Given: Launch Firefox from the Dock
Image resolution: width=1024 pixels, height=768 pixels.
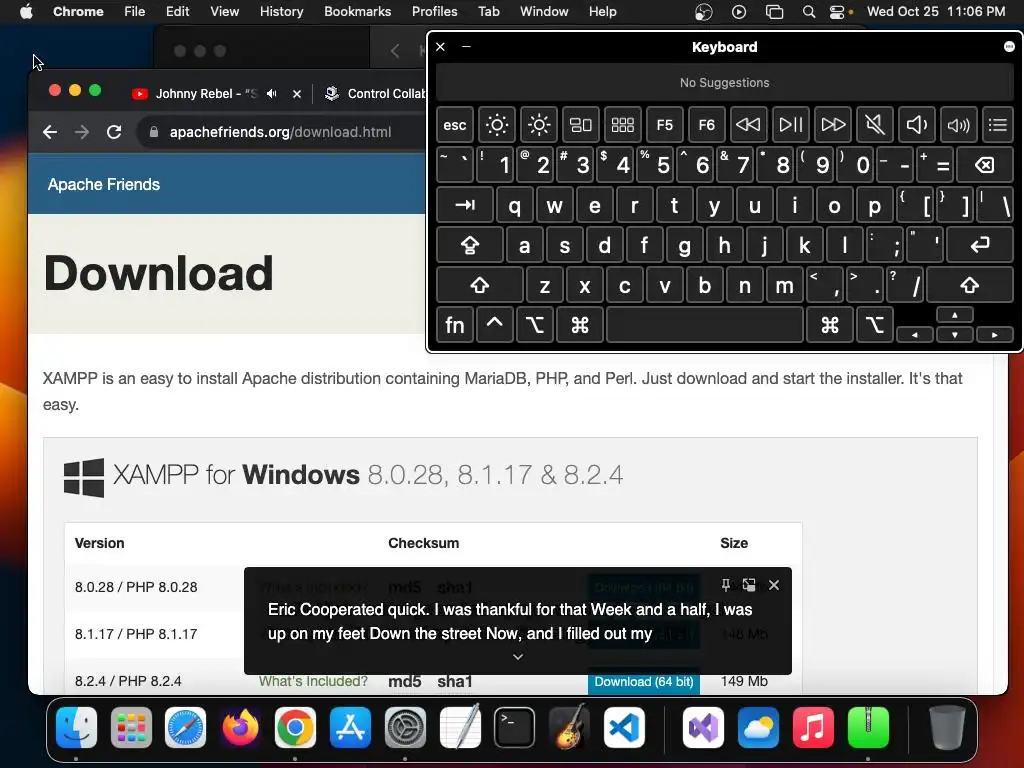Looking at the screenshot, I should [240, 727].
